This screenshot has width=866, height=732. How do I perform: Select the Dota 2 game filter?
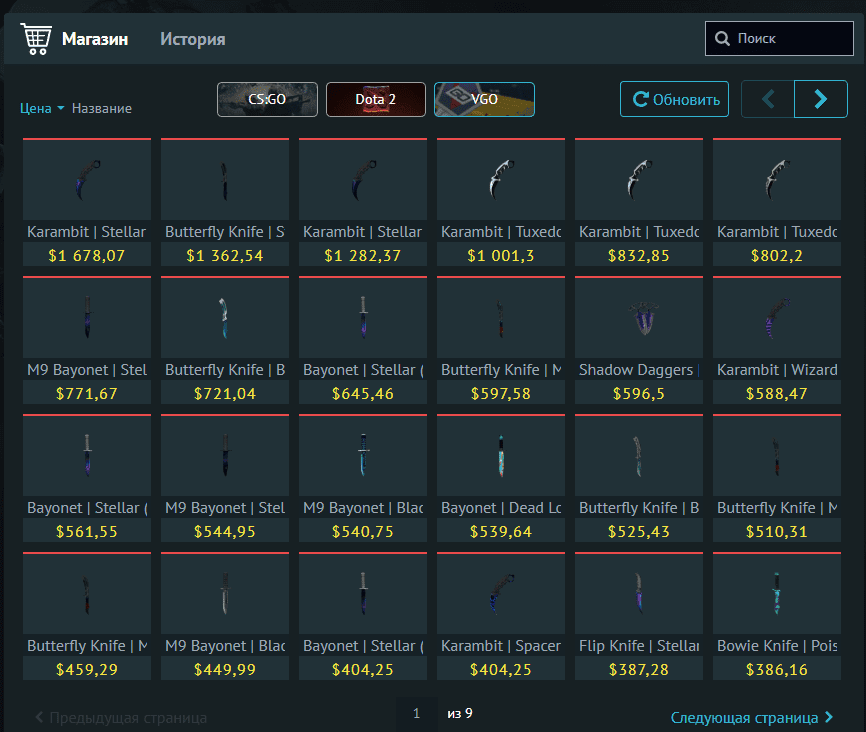(x=376, y=99)
